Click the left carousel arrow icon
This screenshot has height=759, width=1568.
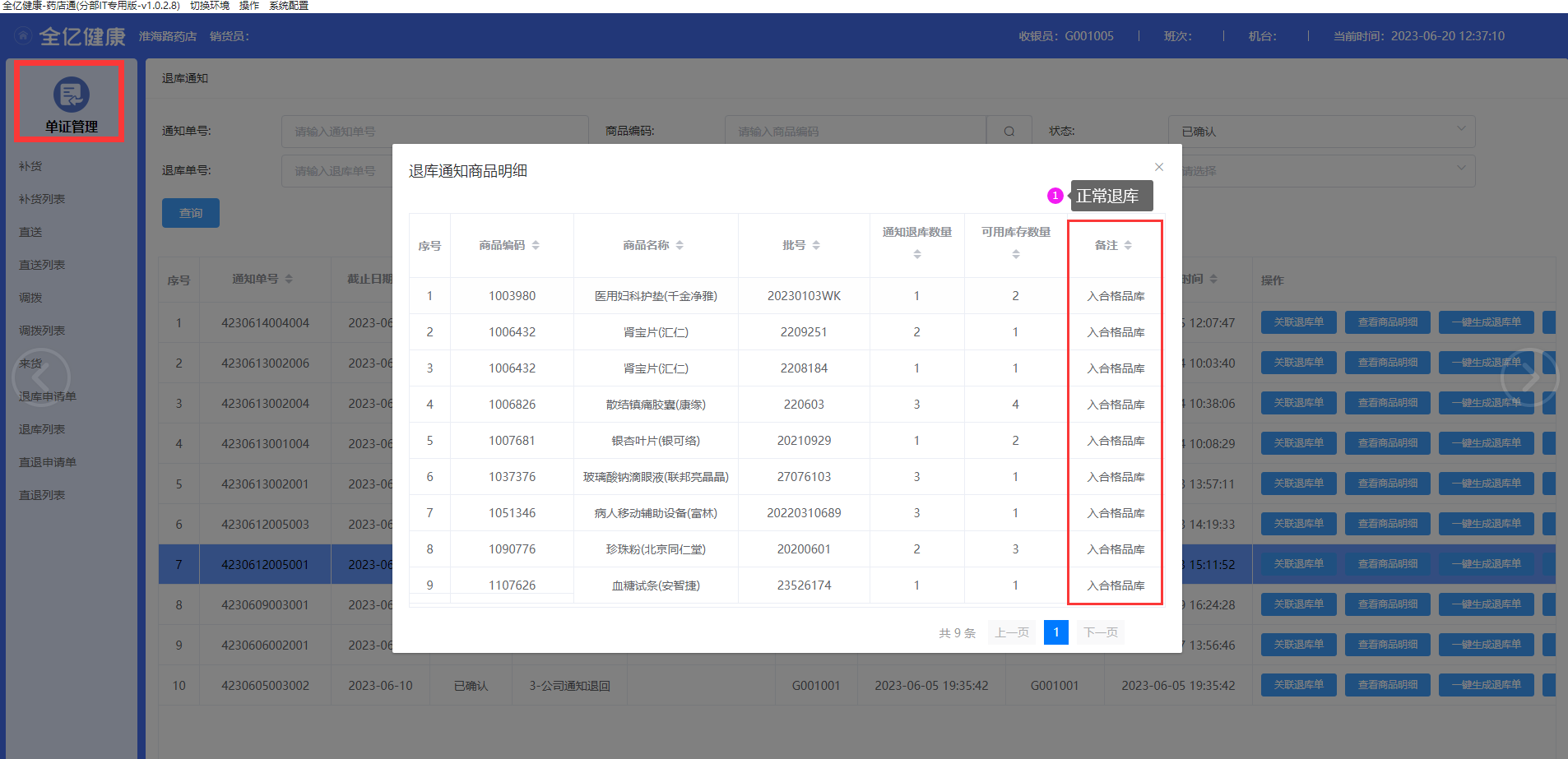[41, 377]
